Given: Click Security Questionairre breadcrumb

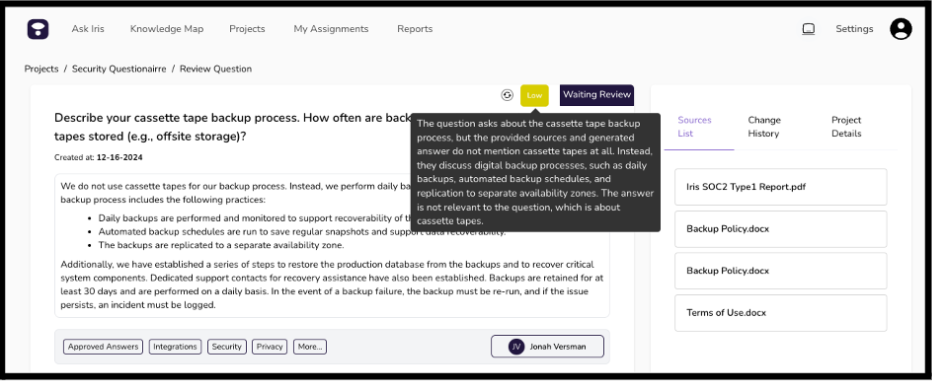Looking at the screenshot, I should (x=119, y=69).
